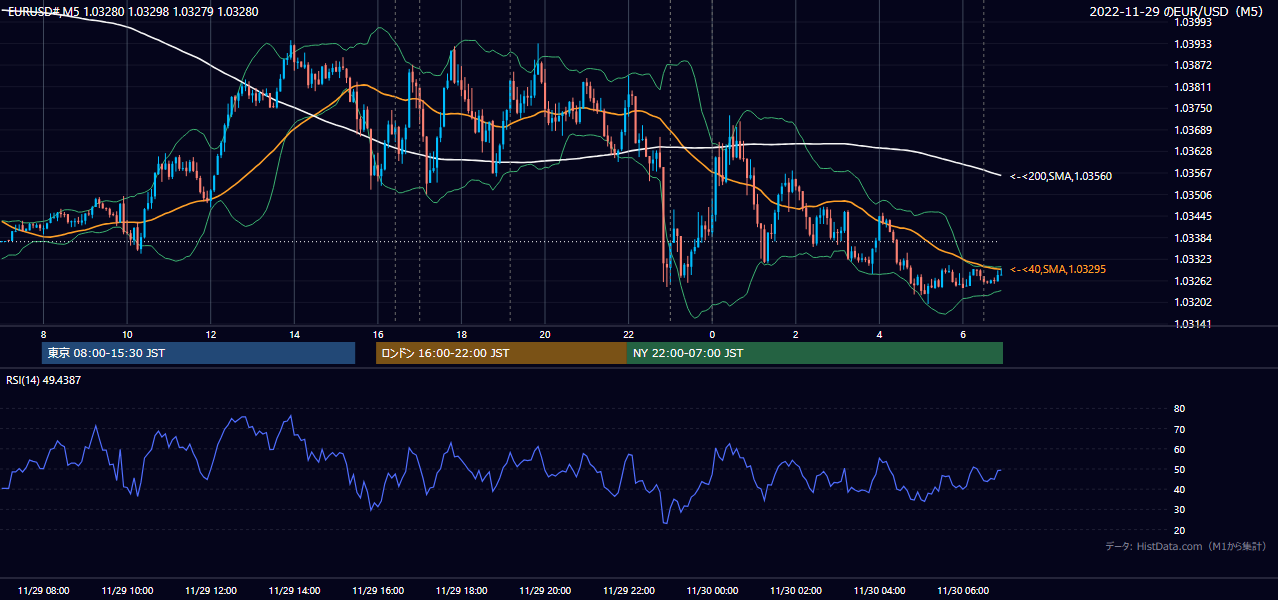This screenshot has width=1278, height=600.
Task: Click the 11/30 00:00 time axis label
Action: pyautogui.click(x=712, y=591)
